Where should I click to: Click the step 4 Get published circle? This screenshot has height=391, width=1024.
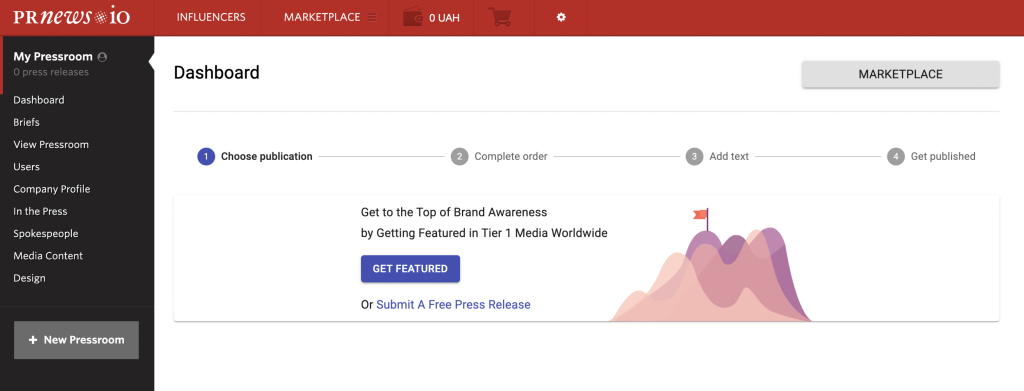tap(896, 157)
